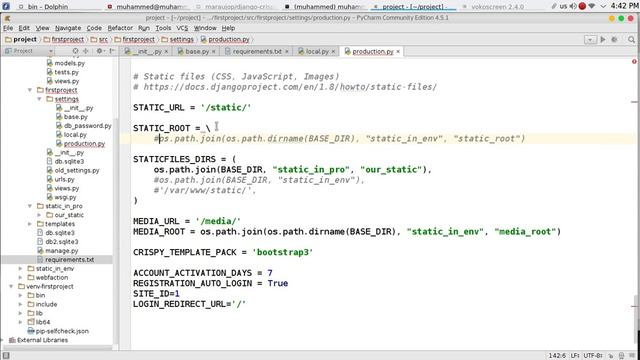The image size is (640, 360).
Task: Expand the our_static folder
Action: [39, 215]
